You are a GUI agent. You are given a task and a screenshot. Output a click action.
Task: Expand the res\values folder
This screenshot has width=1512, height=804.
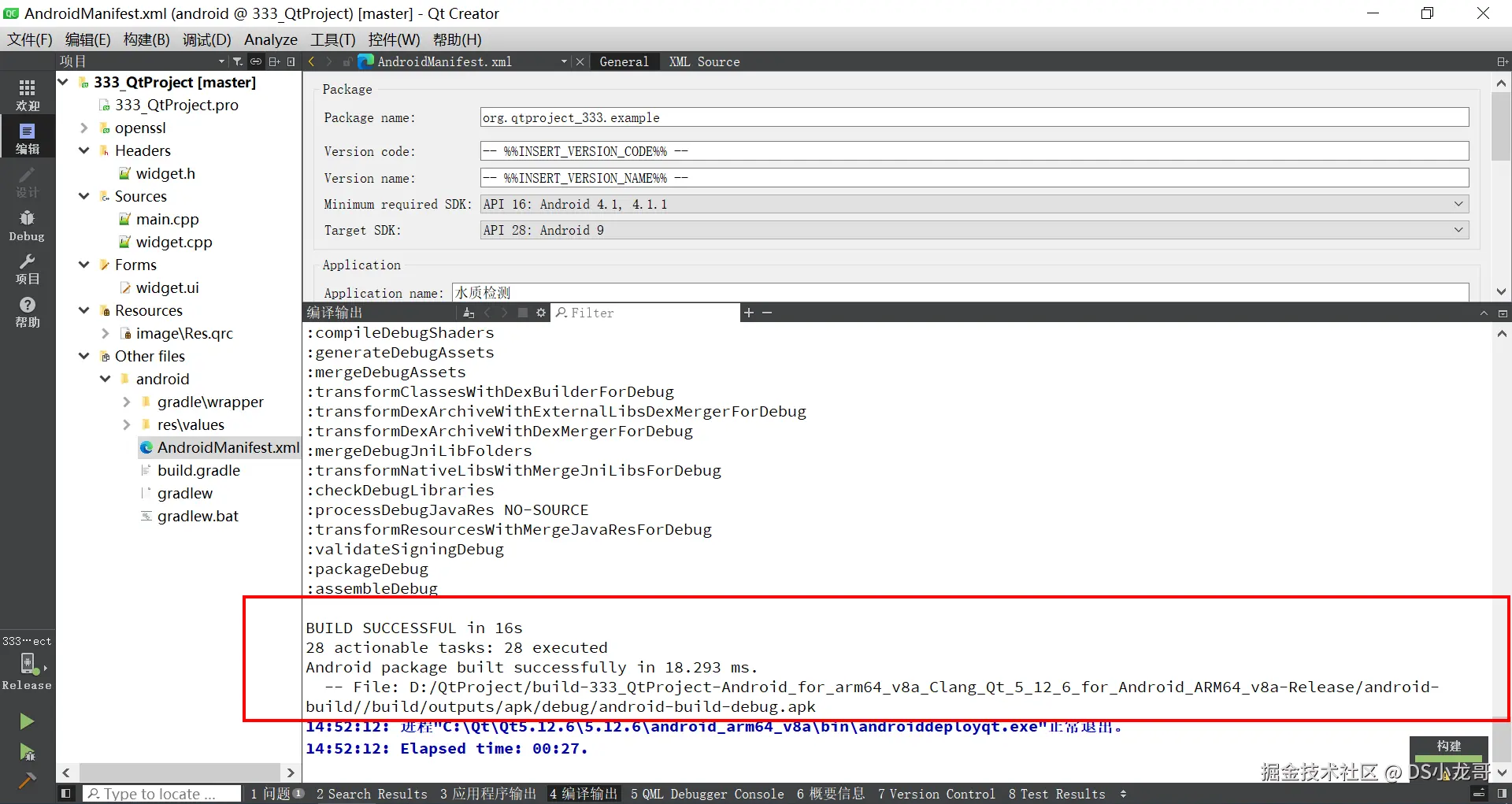[x=127, y=424]
